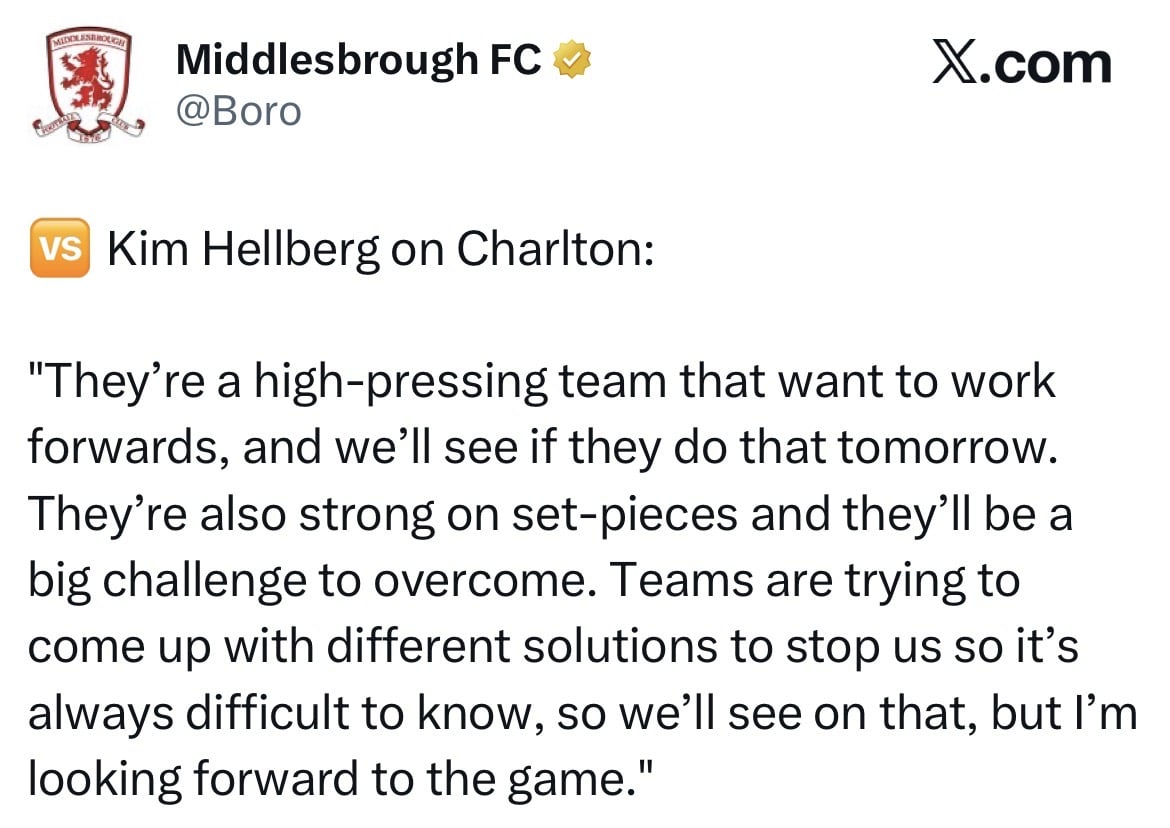The width and height of the screenshot is (1170, 828).
Task: Click the word "tomorrow." in tweet
Action: (x=948, y=448)
